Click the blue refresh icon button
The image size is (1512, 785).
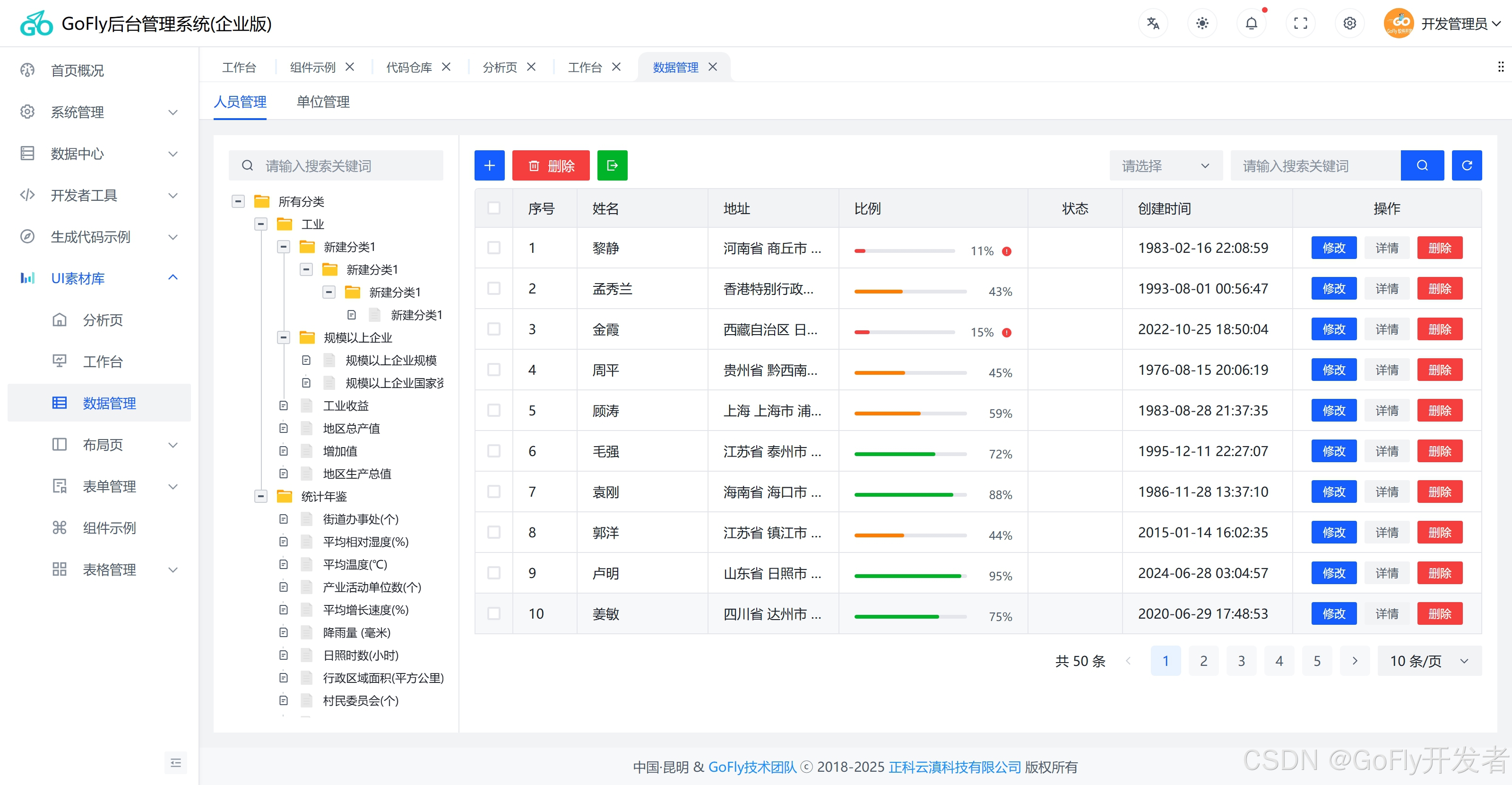coord(1466,165)
